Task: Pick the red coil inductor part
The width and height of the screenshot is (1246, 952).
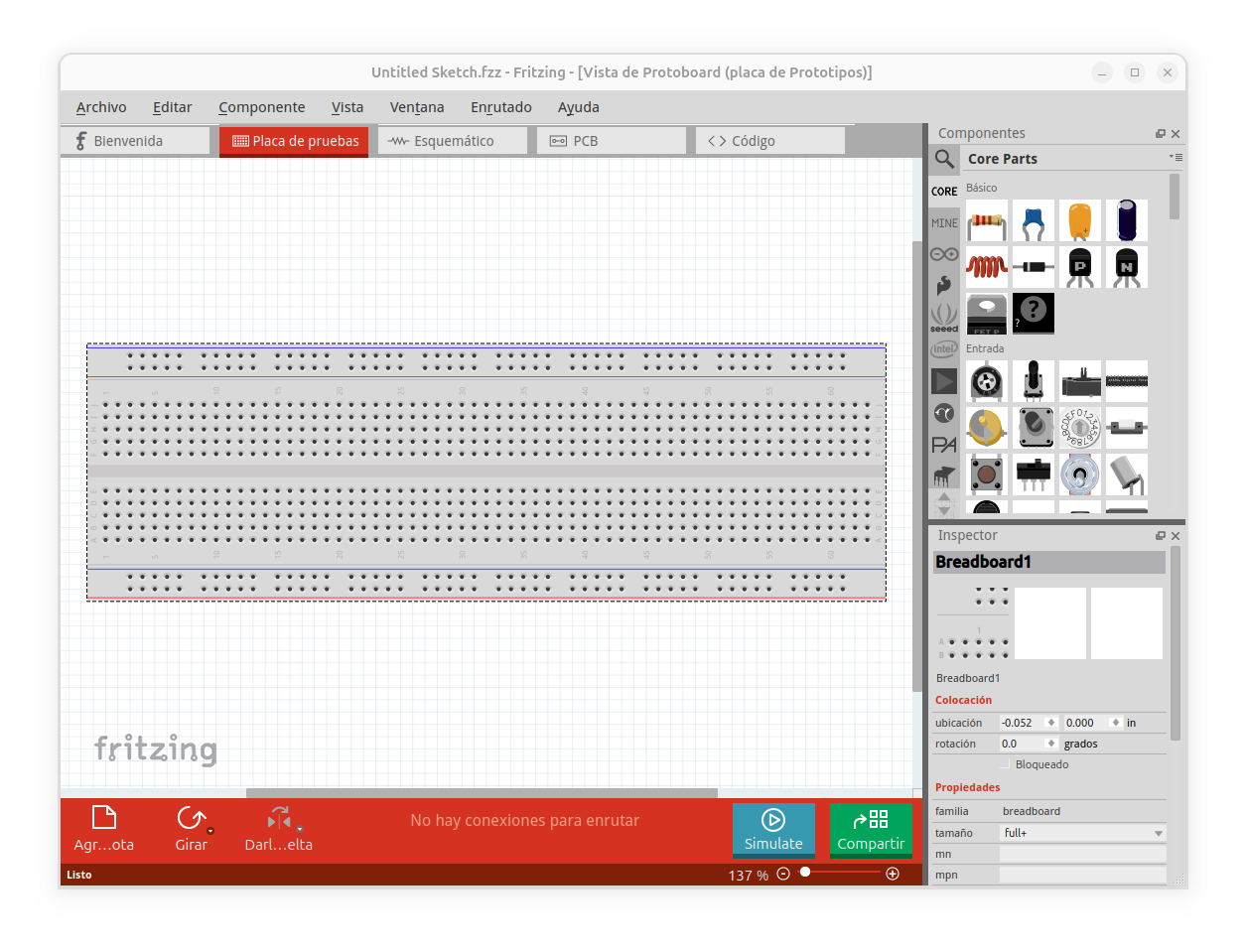Action: 986,267
